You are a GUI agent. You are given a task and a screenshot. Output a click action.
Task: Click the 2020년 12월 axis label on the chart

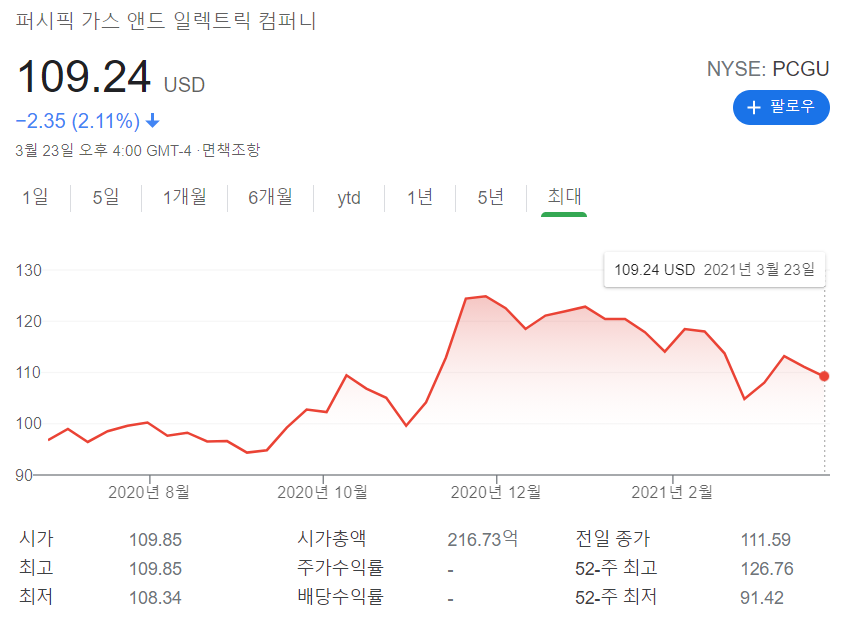coord(498,492)
